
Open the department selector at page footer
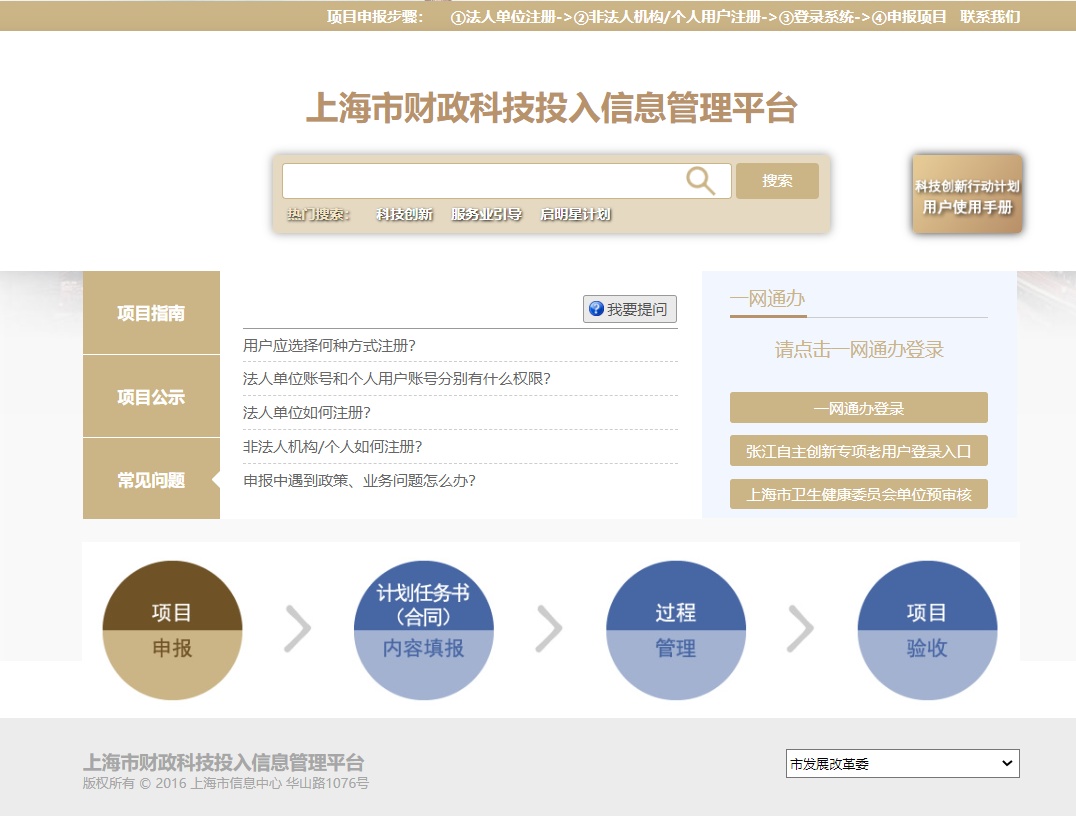pos(900,763)
